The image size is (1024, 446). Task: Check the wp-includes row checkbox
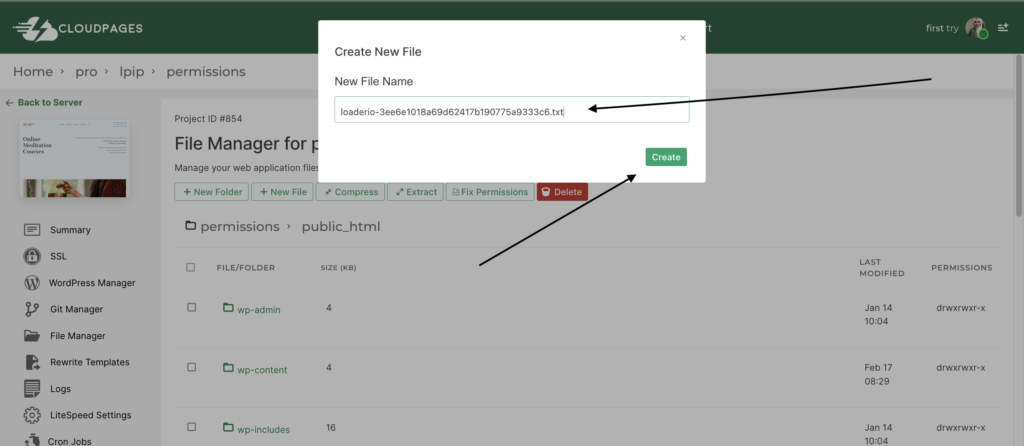click(x=191, y=426)
